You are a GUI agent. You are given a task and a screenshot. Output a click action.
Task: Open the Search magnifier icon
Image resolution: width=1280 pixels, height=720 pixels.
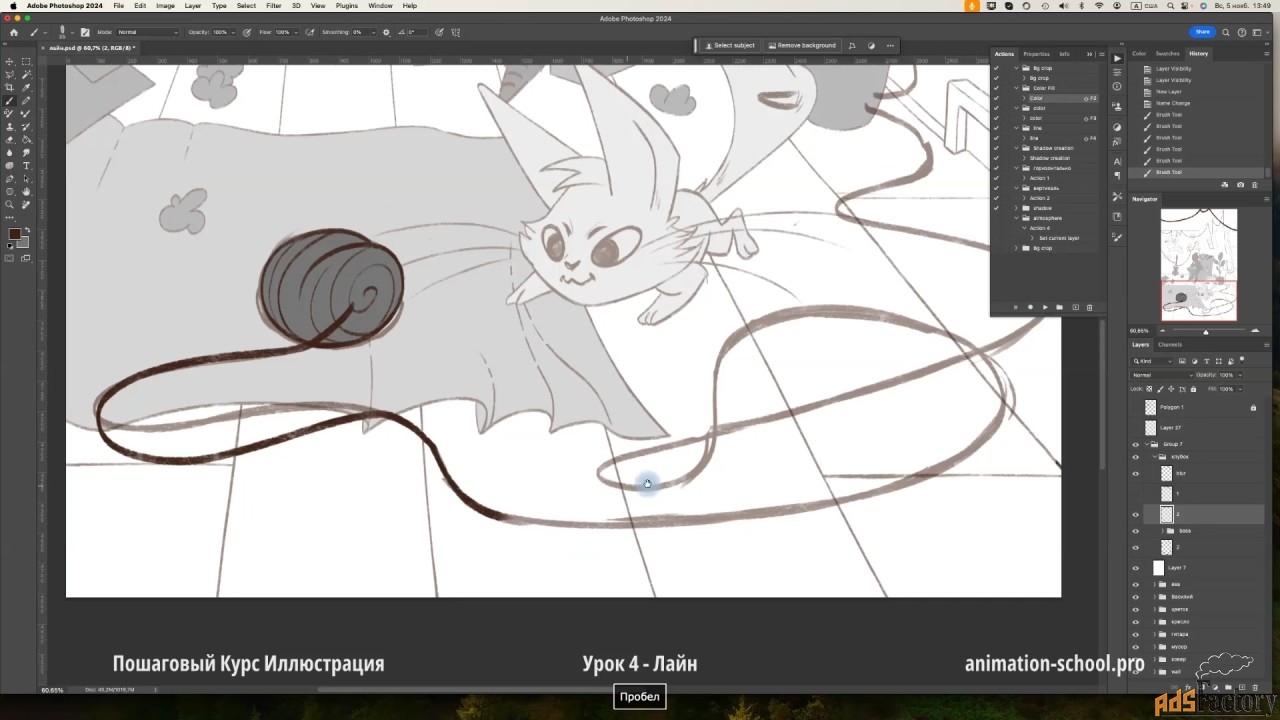pyautogui.click(x=1226, y=32)
